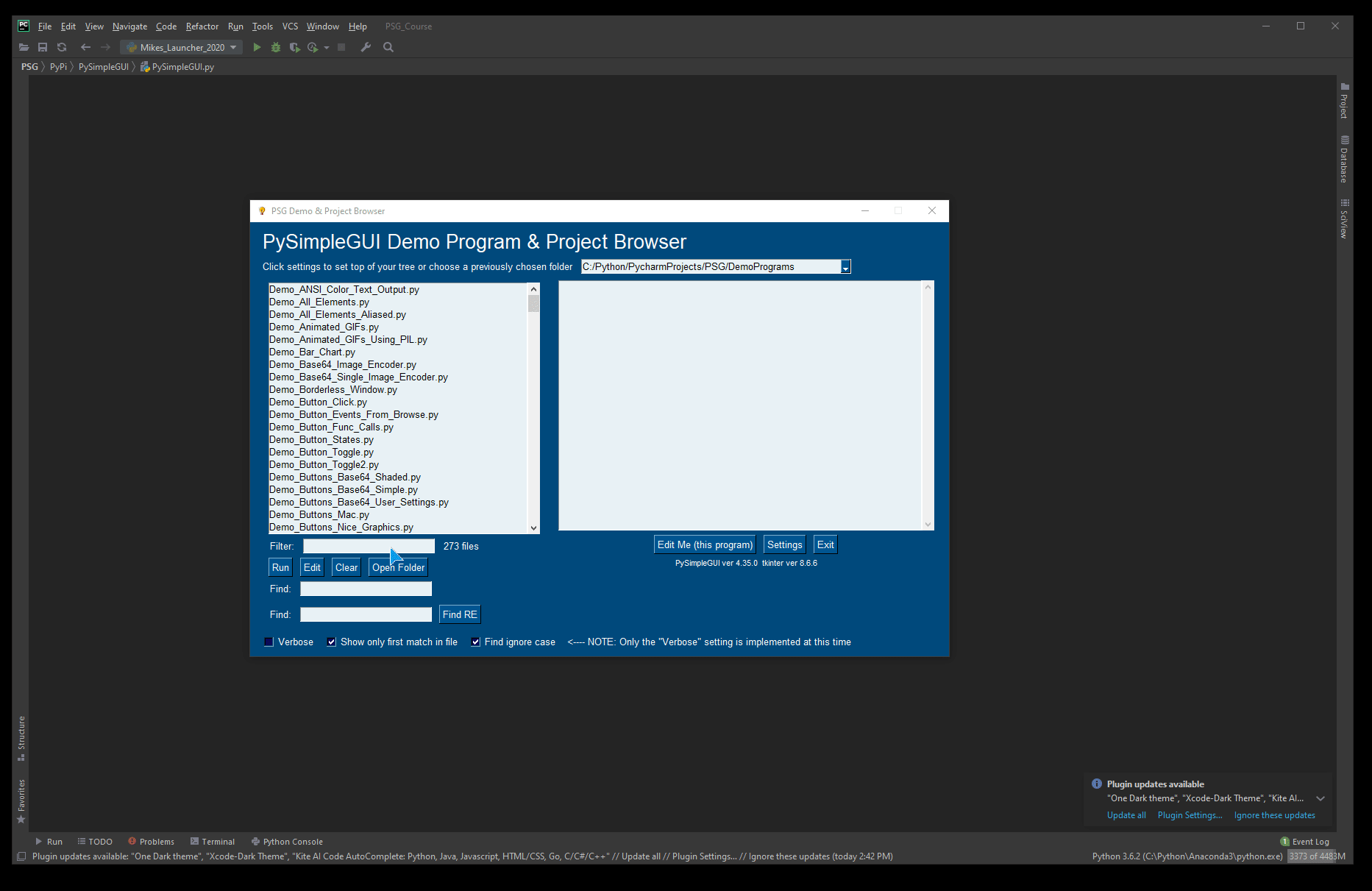Open the Structure tool window sidebar
1372x891 pixels.
[21, 738]
